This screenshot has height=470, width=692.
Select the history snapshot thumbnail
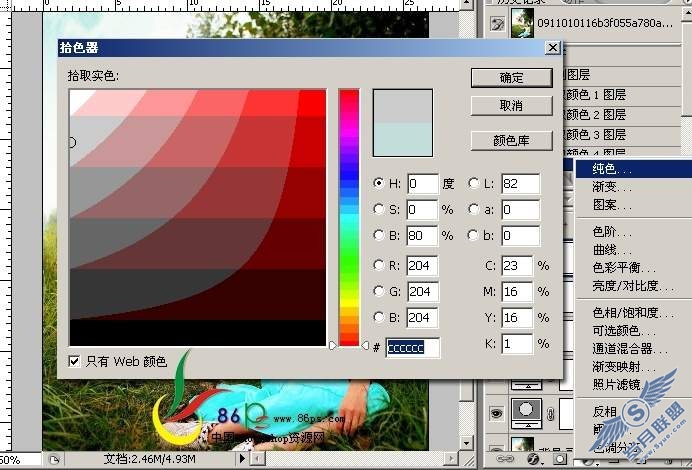tap(522, 23)
